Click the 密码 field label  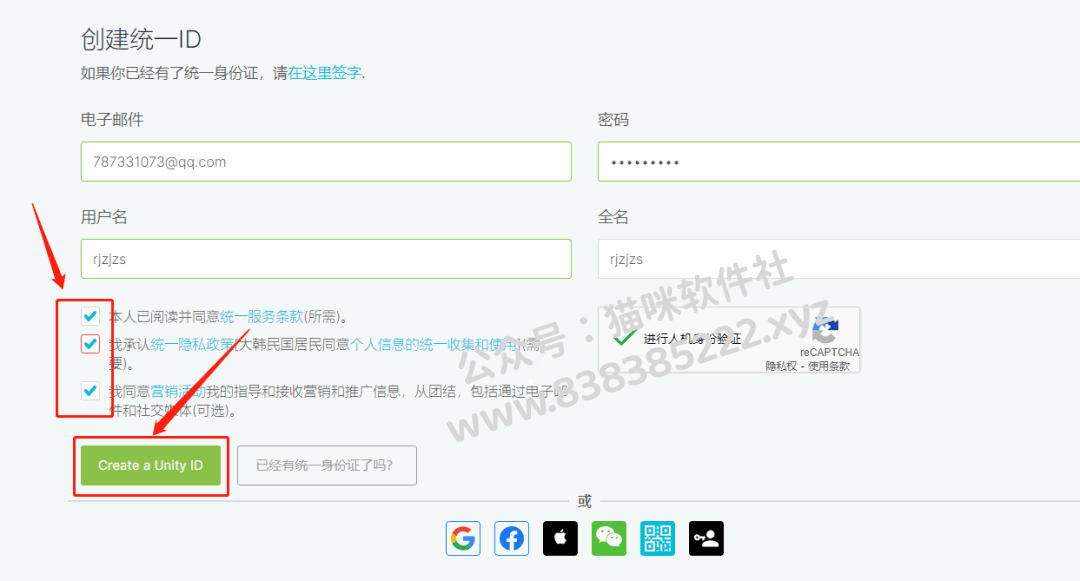coord(613,120)
